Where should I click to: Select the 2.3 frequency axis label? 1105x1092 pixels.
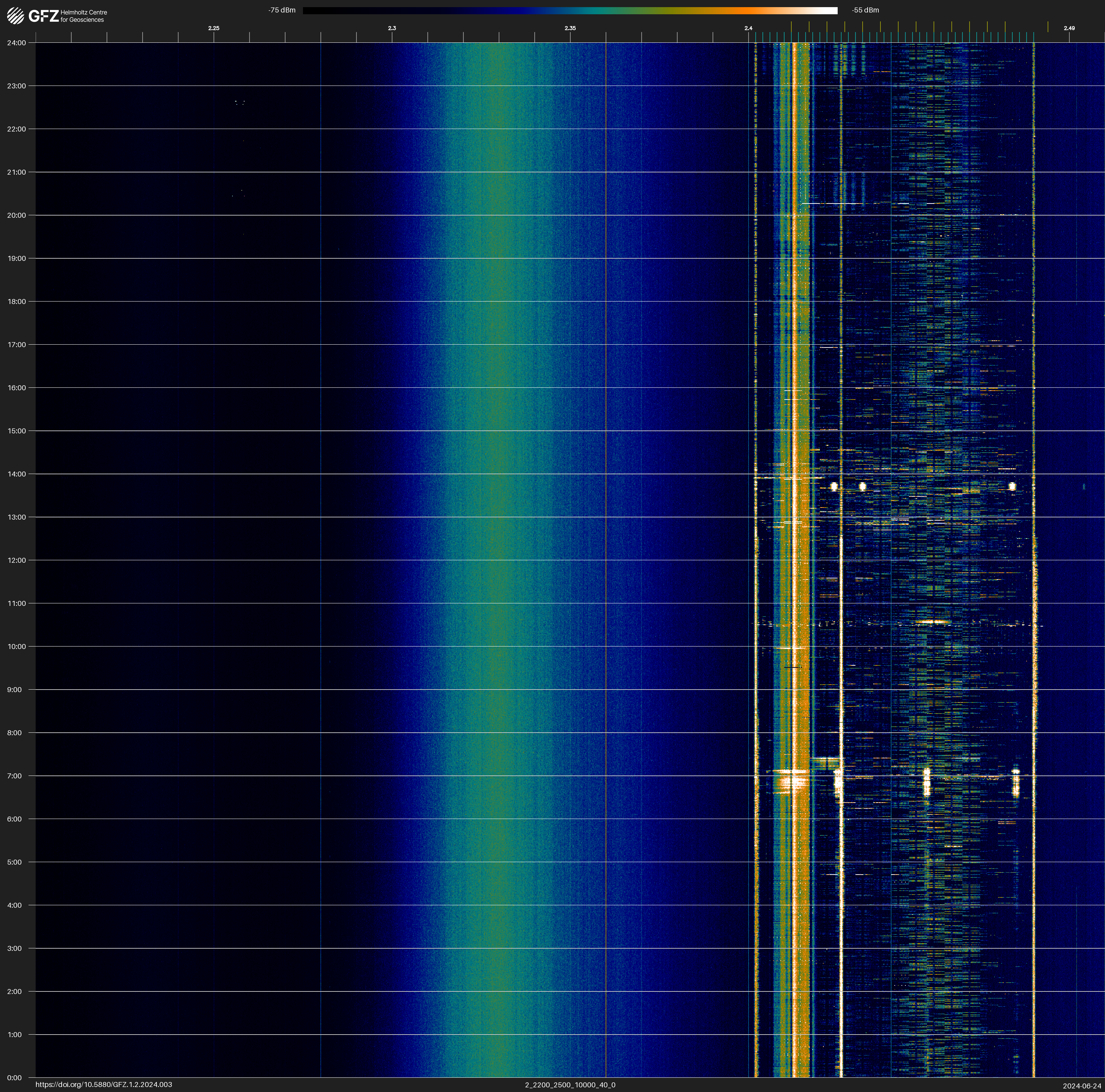point(392,28)
